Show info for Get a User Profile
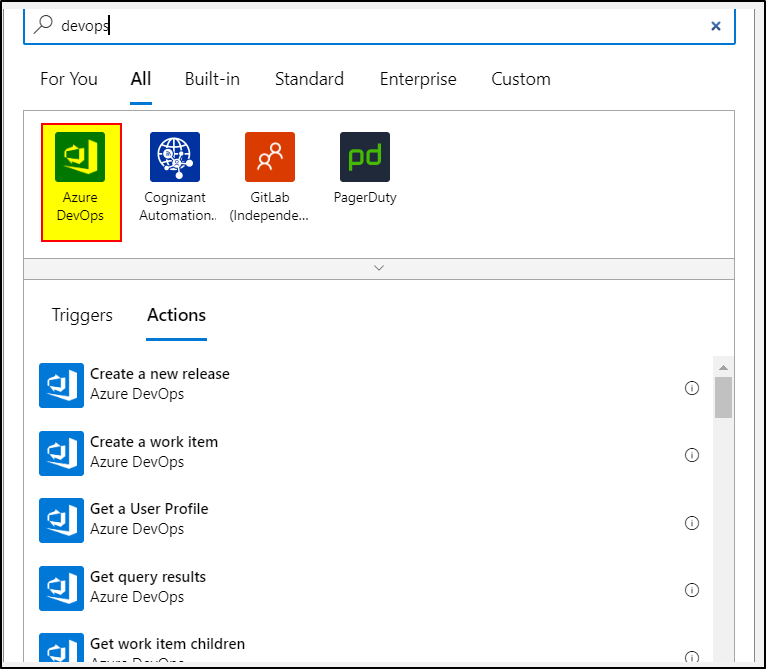The height and width of the screenshot is (669, 766). click(692, 523)
